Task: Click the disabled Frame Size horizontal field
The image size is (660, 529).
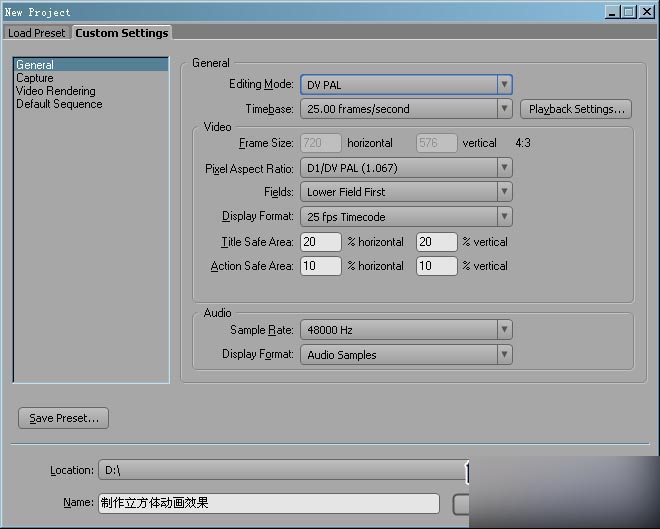Action: point(321,143)
